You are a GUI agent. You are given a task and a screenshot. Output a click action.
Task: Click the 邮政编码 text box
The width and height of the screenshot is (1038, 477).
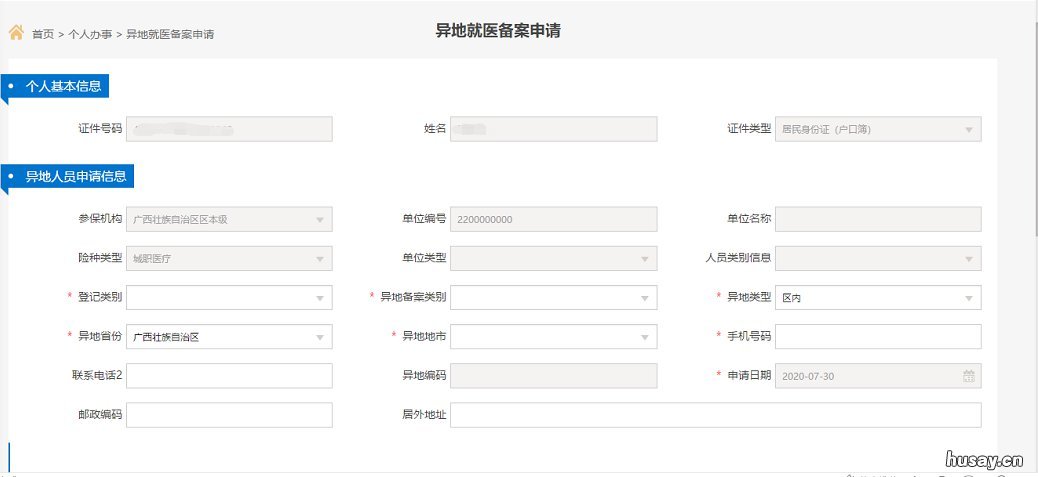click(229, 415)
